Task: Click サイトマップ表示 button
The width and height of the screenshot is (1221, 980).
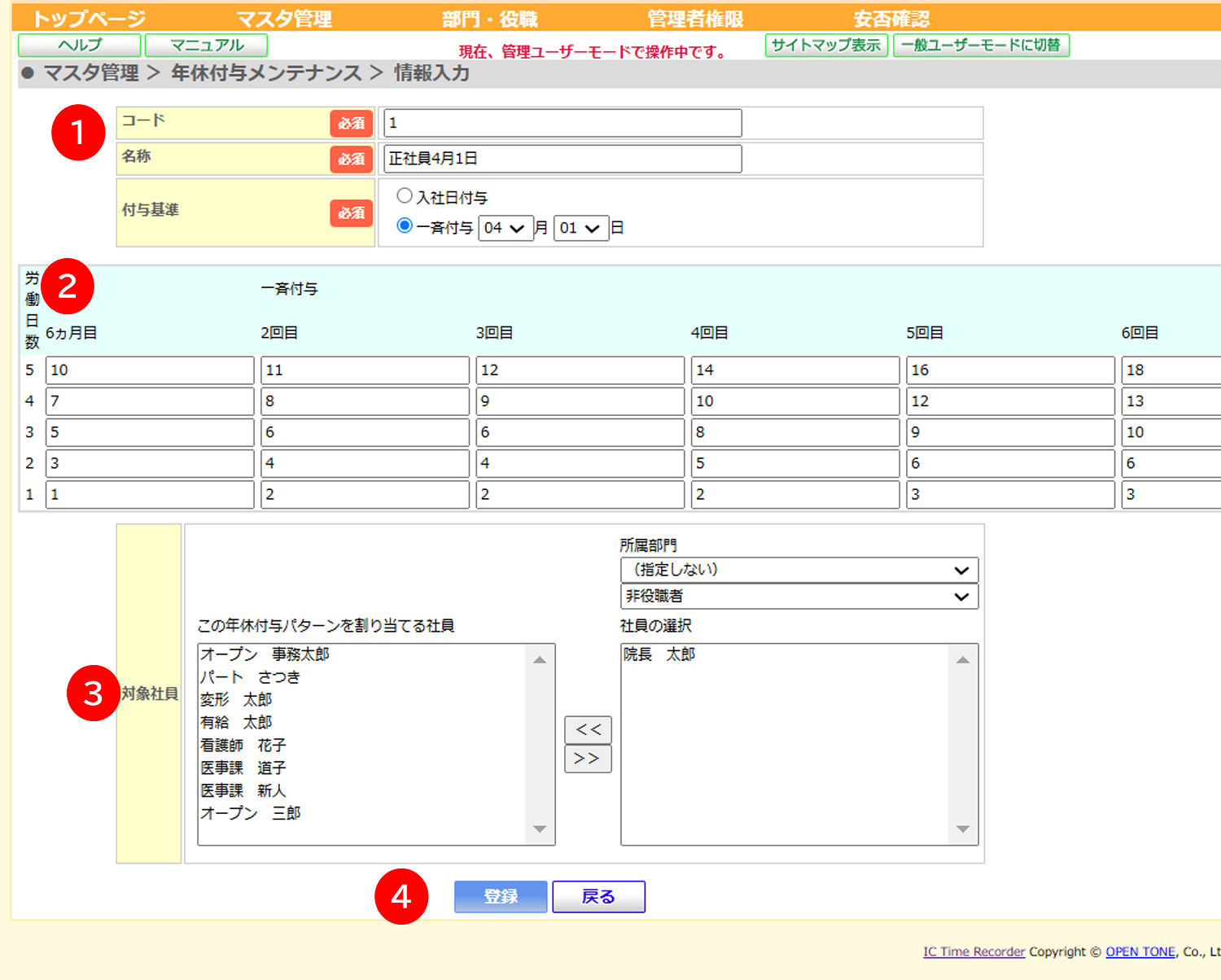Action: [x=826, y=46]
